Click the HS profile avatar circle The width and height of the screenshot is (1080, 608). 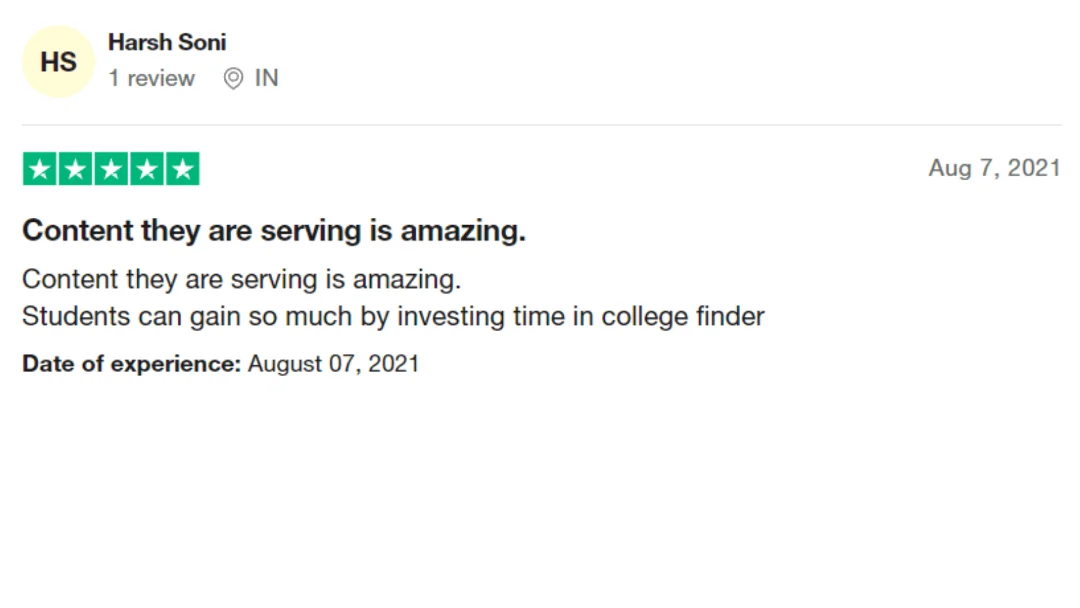pyautogui.click(x=58, y=61)
